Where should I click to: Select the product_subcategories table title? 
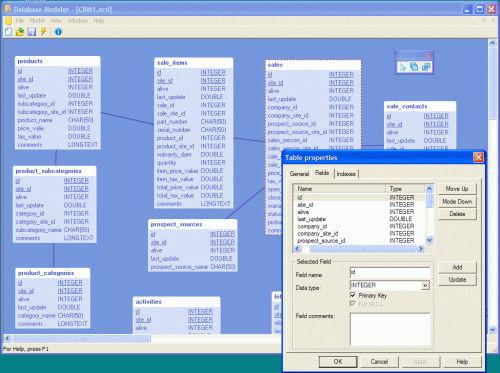pos(48,171)
